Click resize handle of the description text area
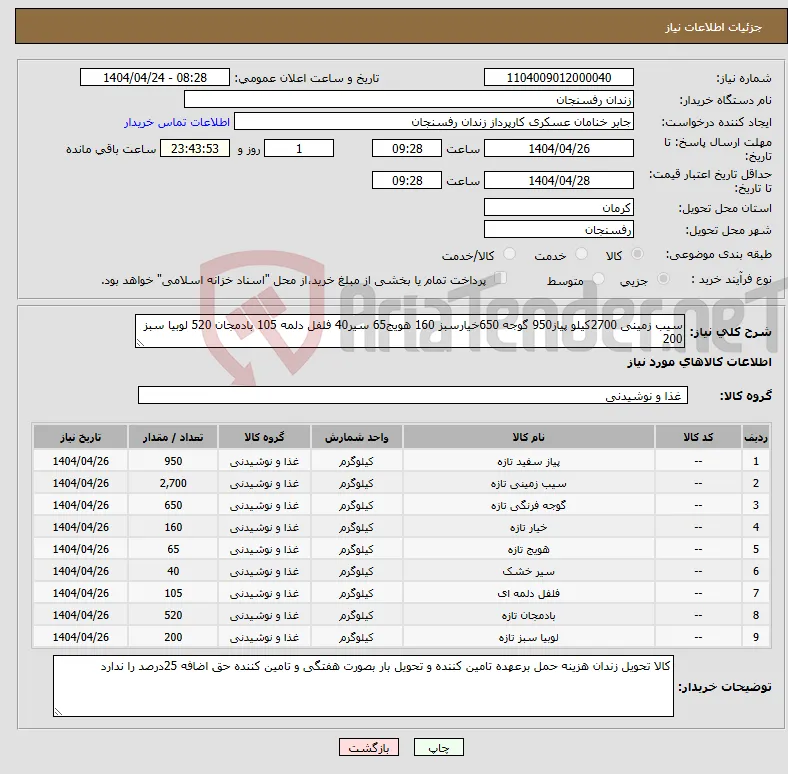The width and height of the screenshot is (788, 774). tap(140, 342)
